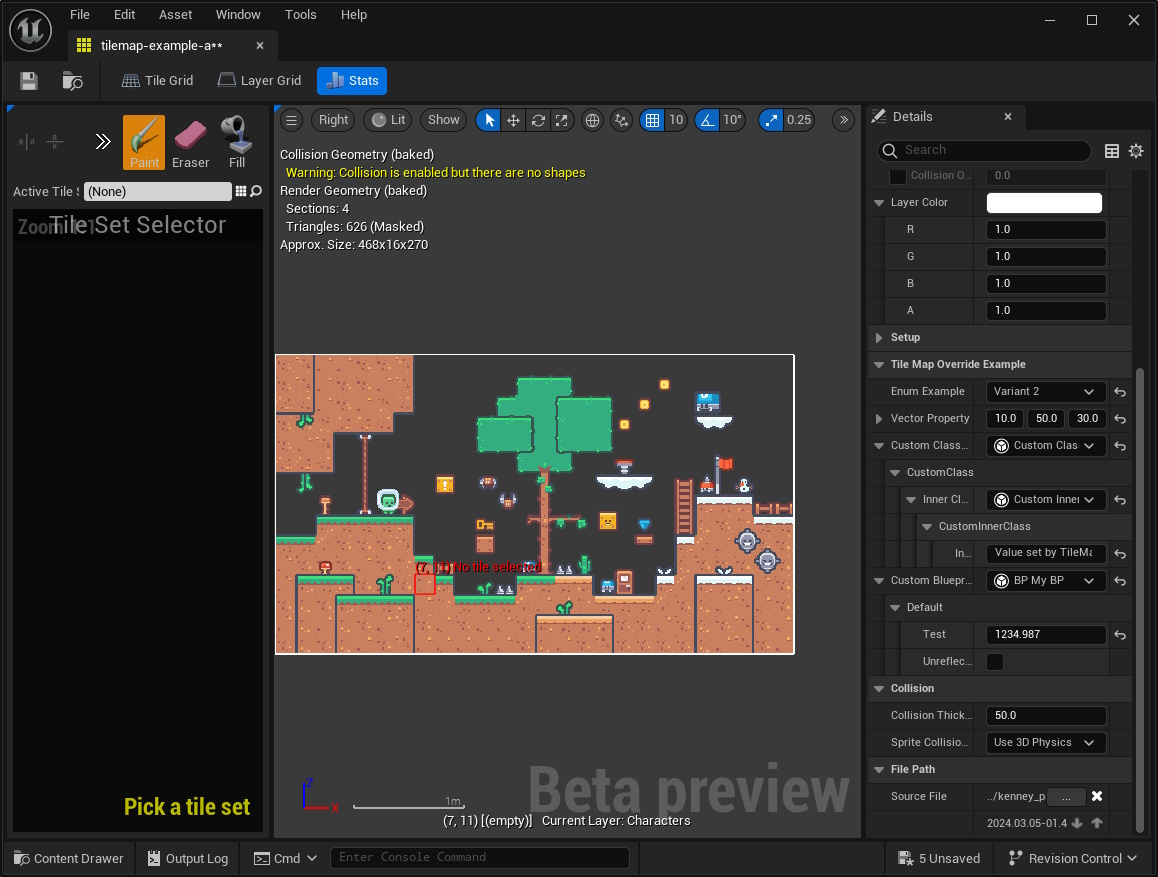Open the 5 Unsaved assets button
This screenshot has width=1158, height=877.
939,859
